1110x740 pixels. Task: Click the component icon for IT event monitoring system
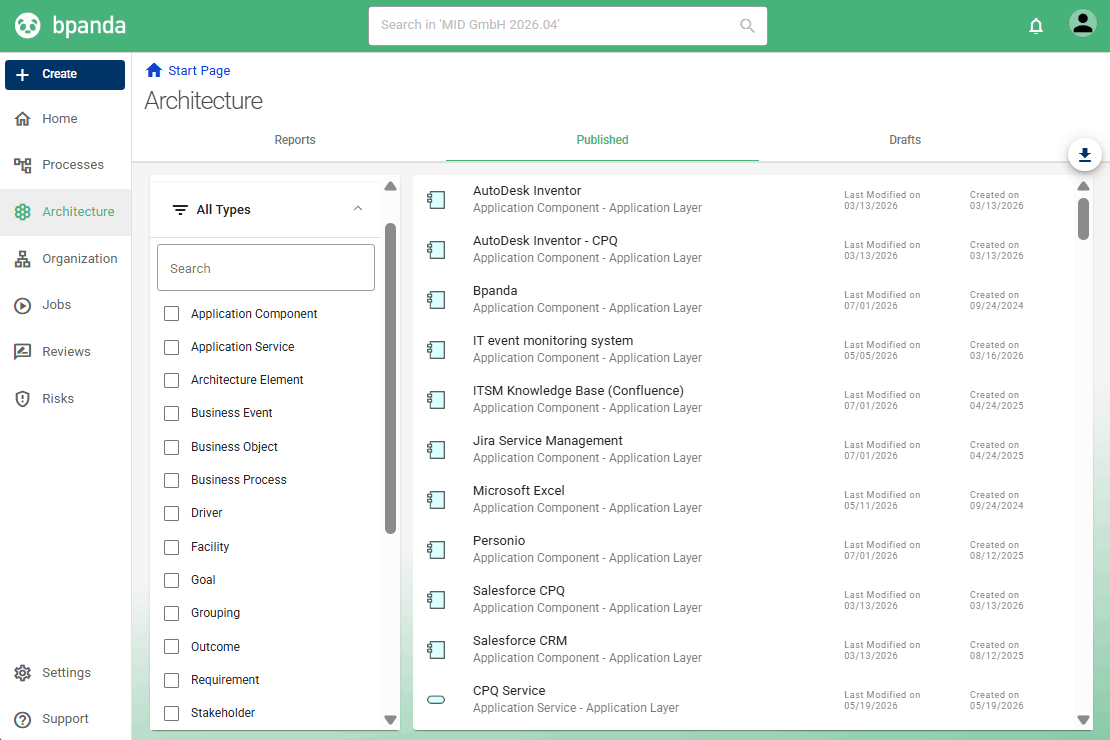click(x=436, y=350)
